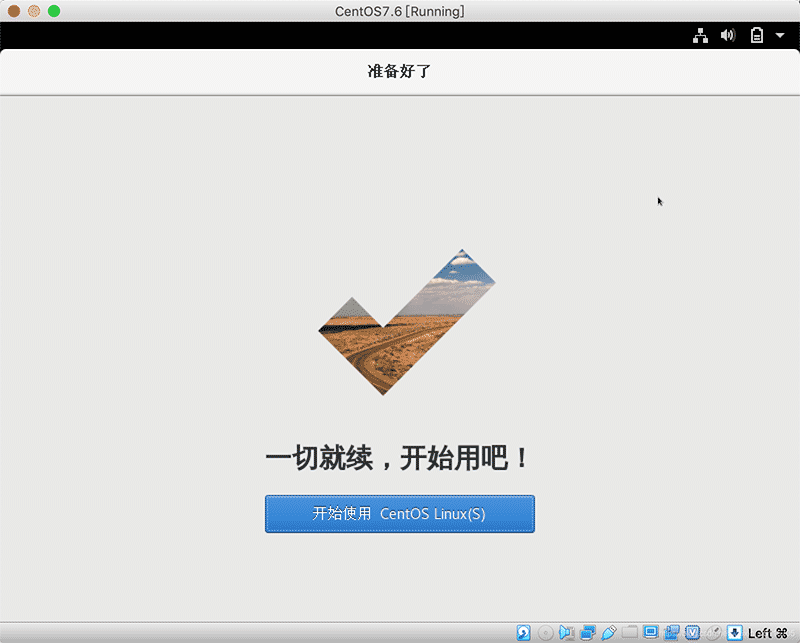Click the audio icon in the VirtualBox status bar
Viewport: 800px width, 643px height.
[x=566, y=632]
